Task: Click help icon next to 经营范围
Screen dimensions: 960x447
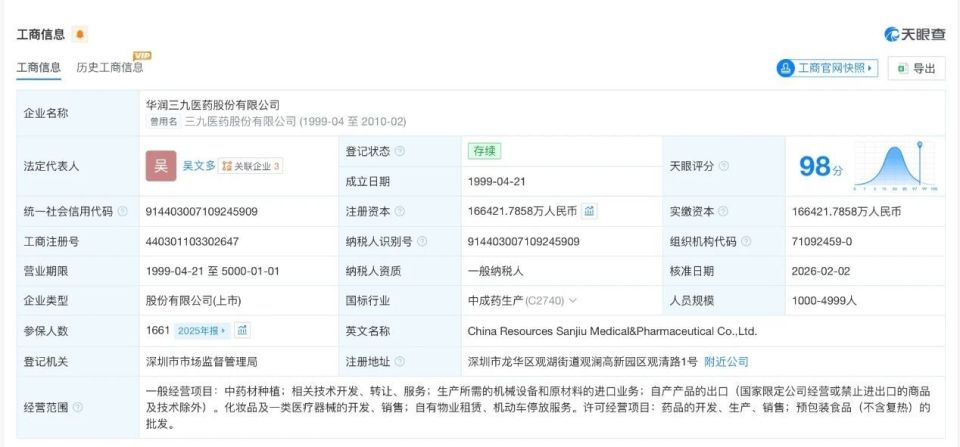Action: (78, 407)
